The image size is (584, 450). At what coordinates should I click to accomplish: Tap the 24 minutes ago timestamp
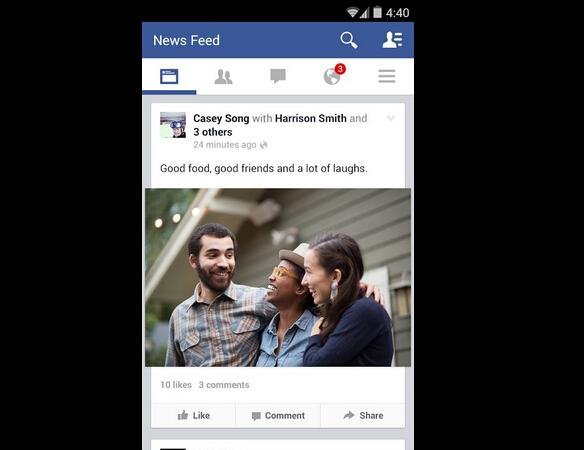(225, 145)
